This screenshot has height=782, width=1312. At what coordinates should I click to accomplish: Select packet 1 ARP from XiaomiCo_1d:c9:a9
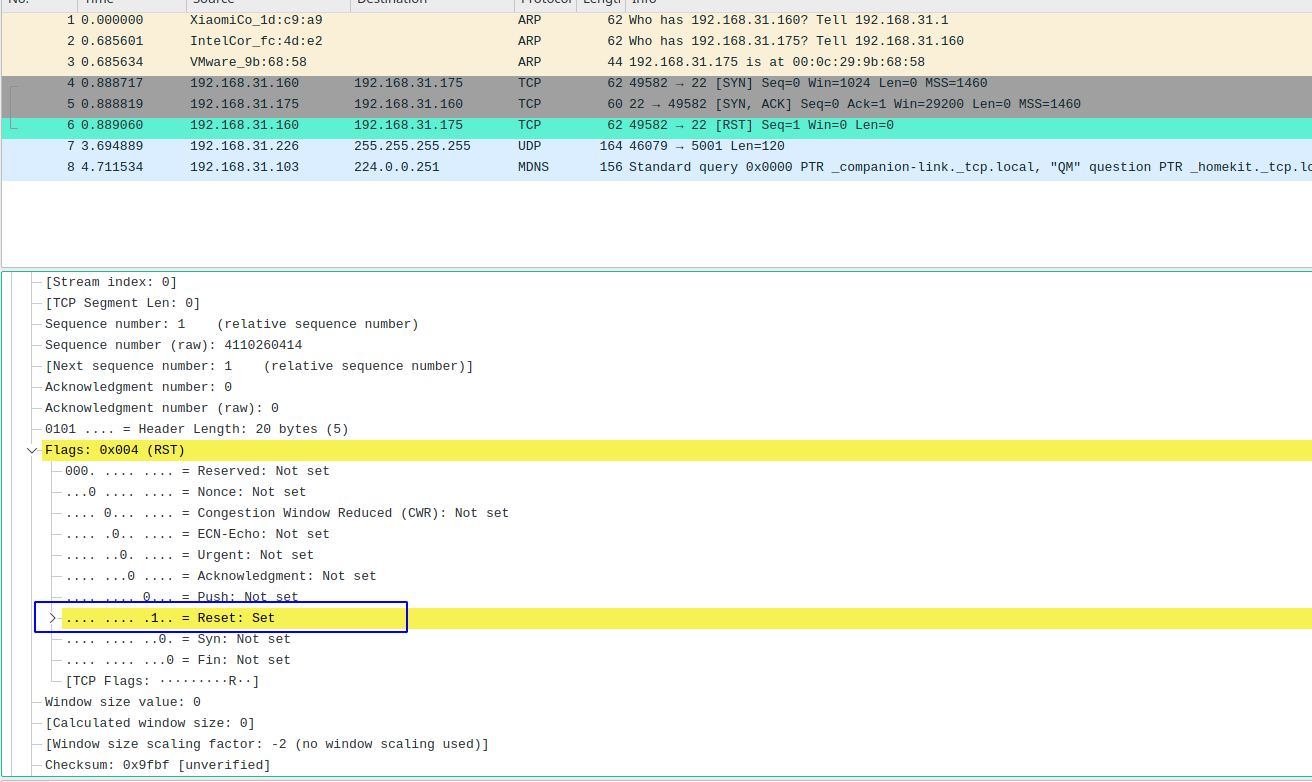point(656,20)
